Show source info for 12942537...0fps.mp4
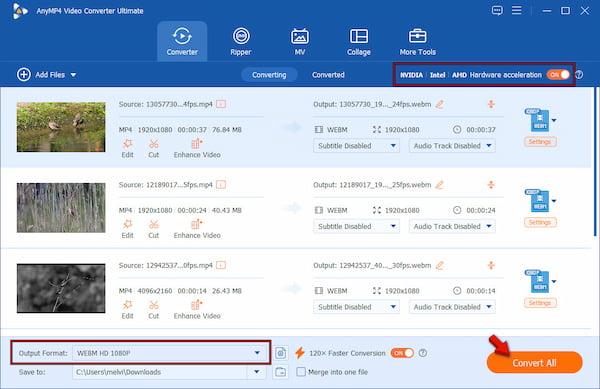Image resolution: width=600 pixels, height=389 pixels. 221,265
